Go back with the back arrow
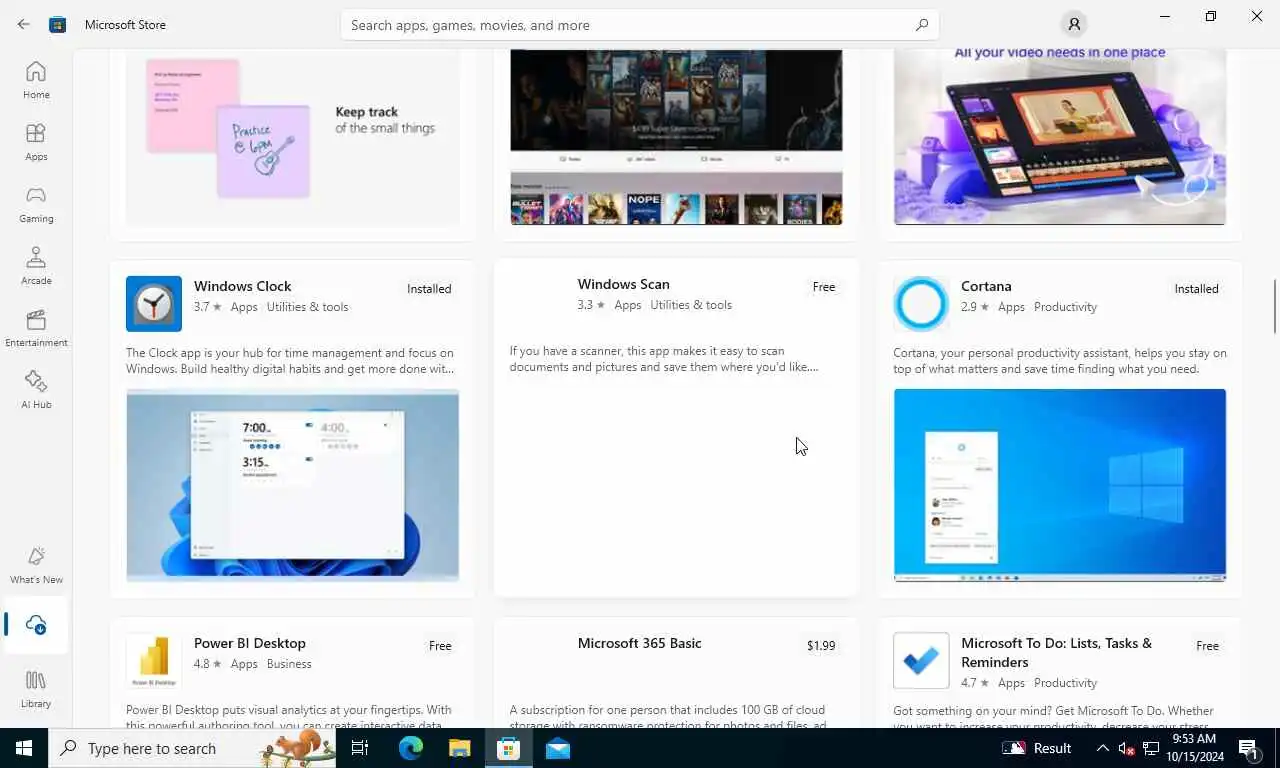Viewport: 1280px width, 768px height. point(23,24)
